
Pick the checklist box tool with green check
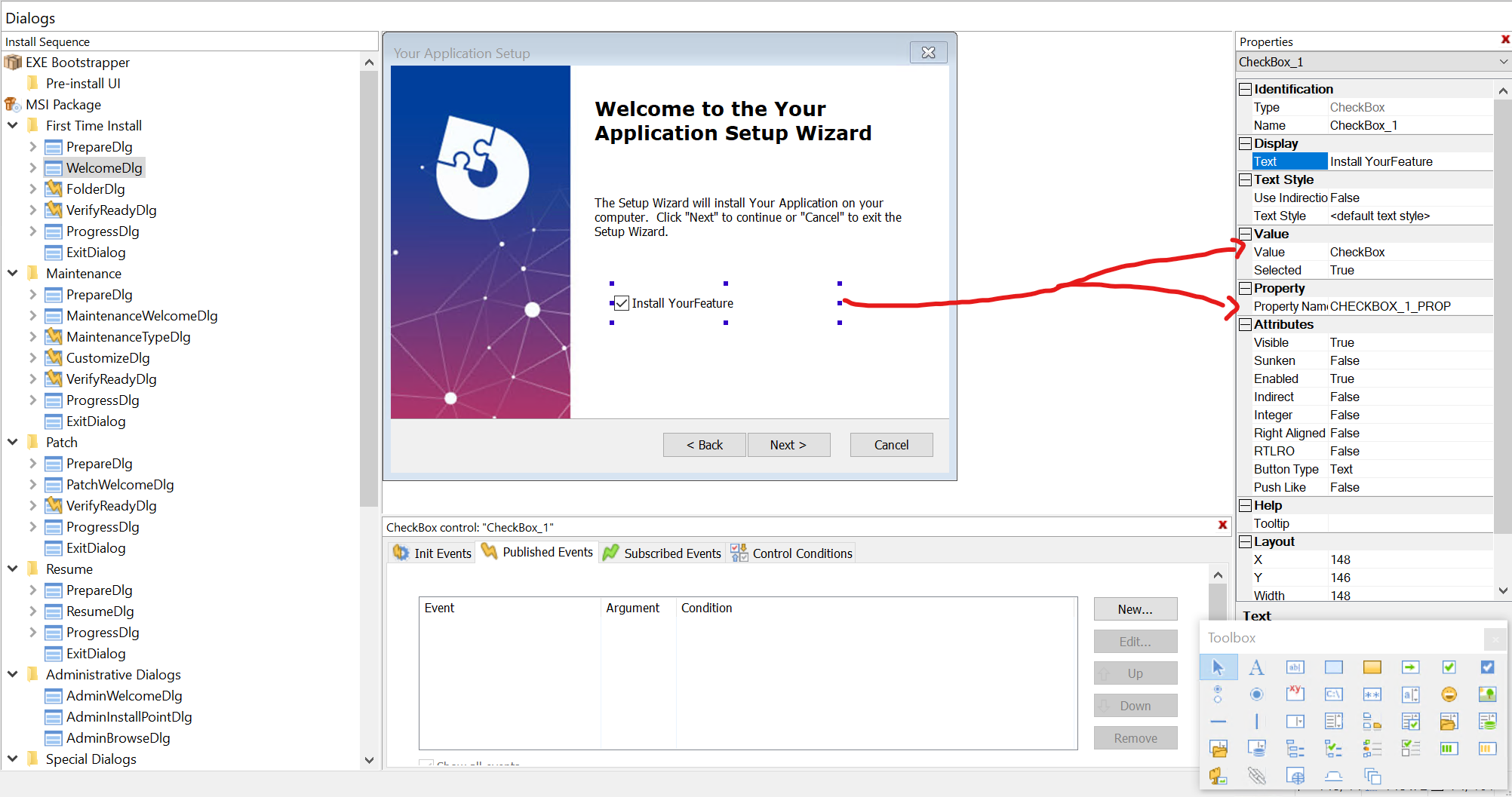(x=1411, y=722)
